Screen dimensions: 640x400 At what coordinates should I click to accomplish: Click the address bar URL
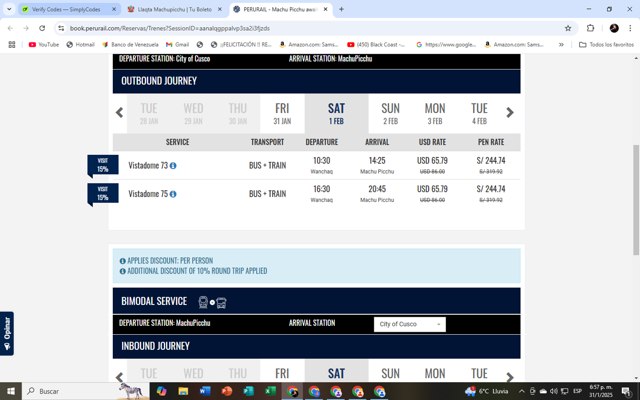point(169,28)
